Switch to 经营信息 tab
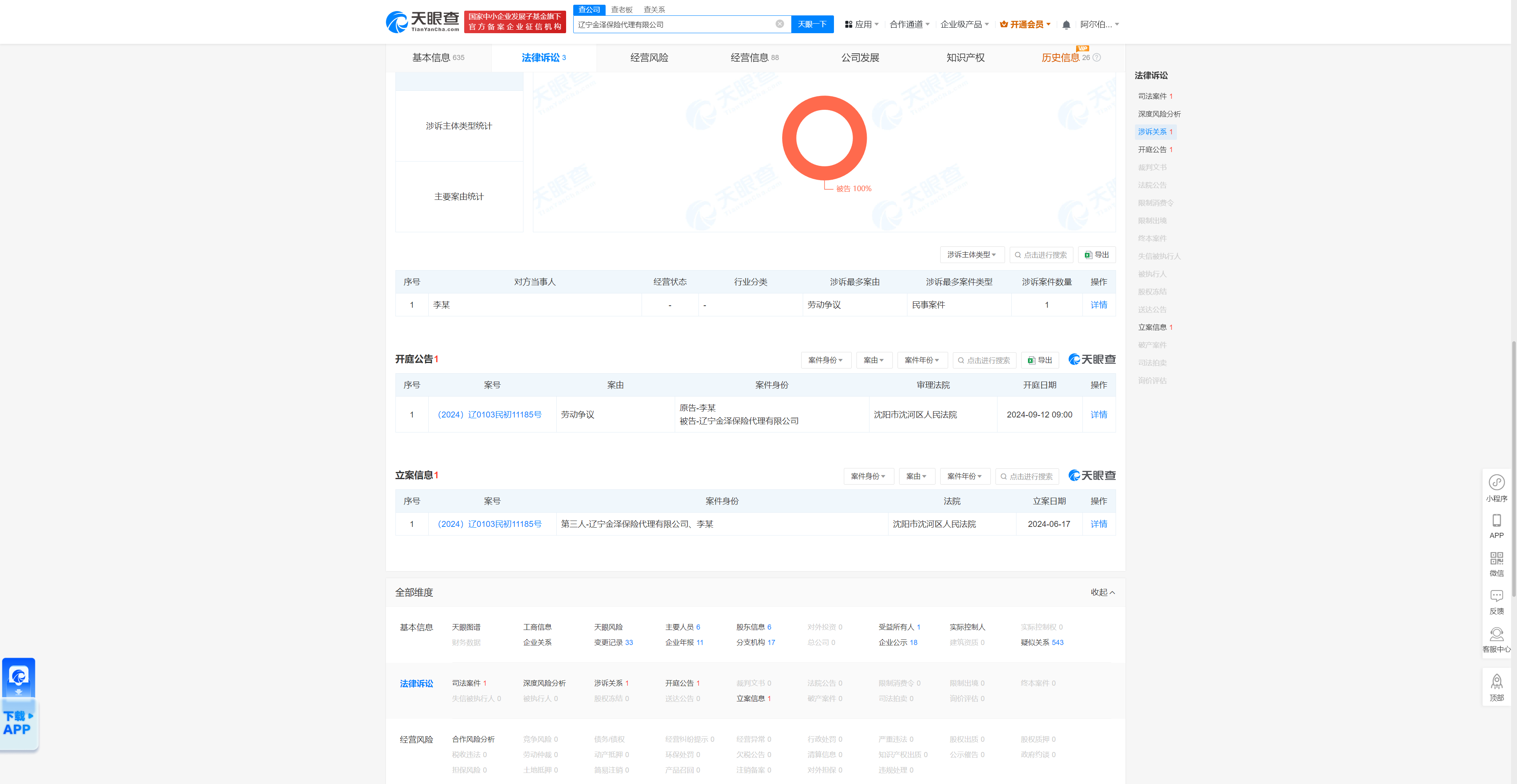This screenshot has height=784, width=1517. point(755,58)
